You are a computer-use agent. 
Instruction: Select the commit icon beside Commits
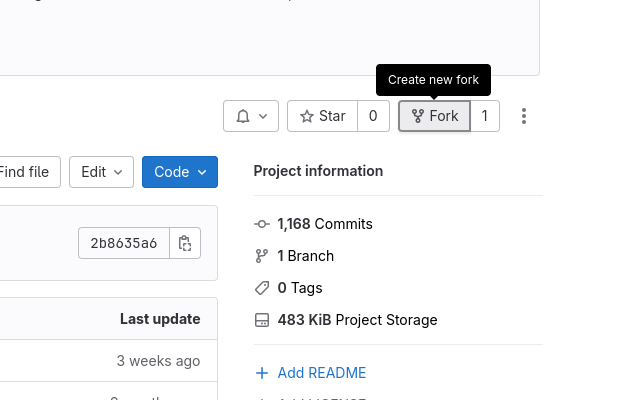coord(262,224)
